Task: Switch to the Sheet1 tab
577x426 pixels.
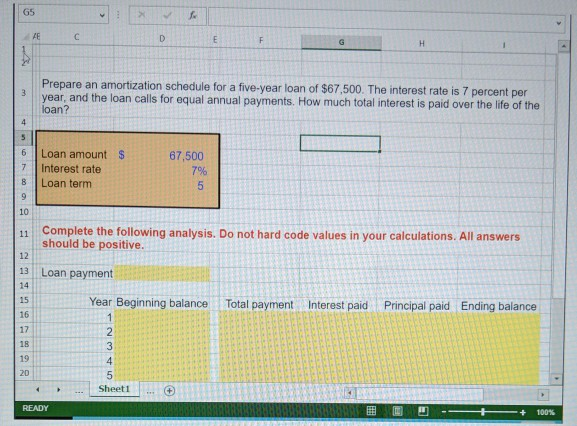Action: coord(114,389)
